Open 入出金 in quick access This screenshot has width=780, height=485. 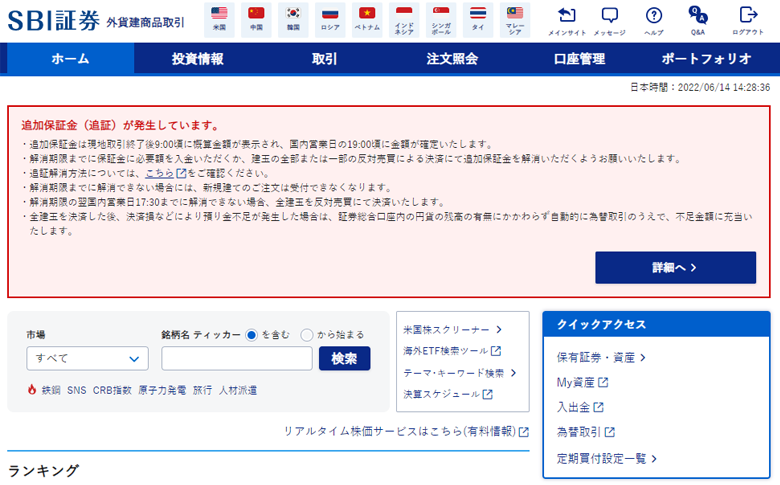(x=580, y=407)
